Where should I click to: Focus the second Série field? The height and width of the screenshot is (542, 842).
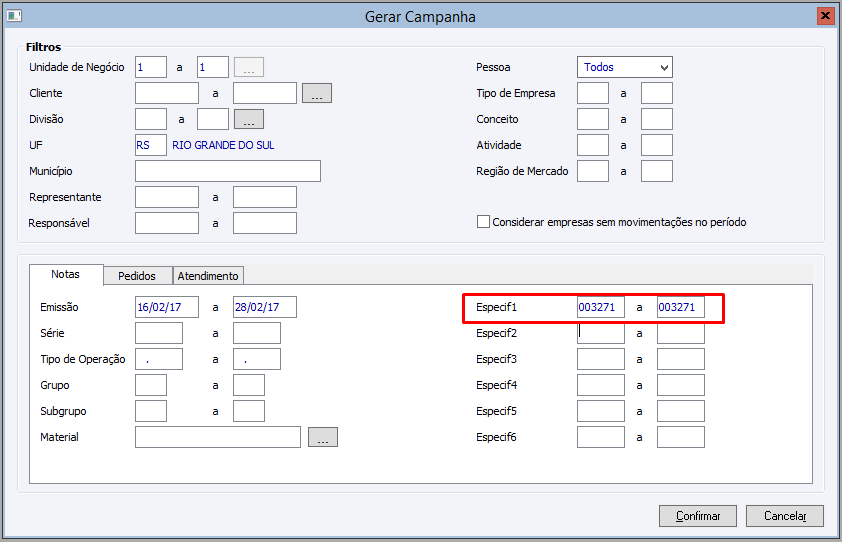(257, 333)
